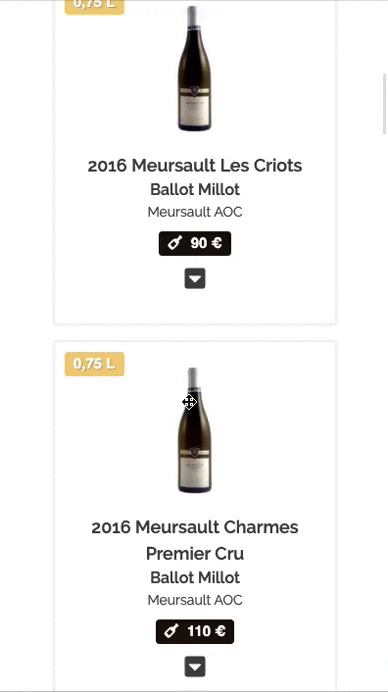Click Ballot Millot producer under Charmes Premier Cru
Image resolution: width=388 pixels, height=692 pixels.
coord(195,577)
